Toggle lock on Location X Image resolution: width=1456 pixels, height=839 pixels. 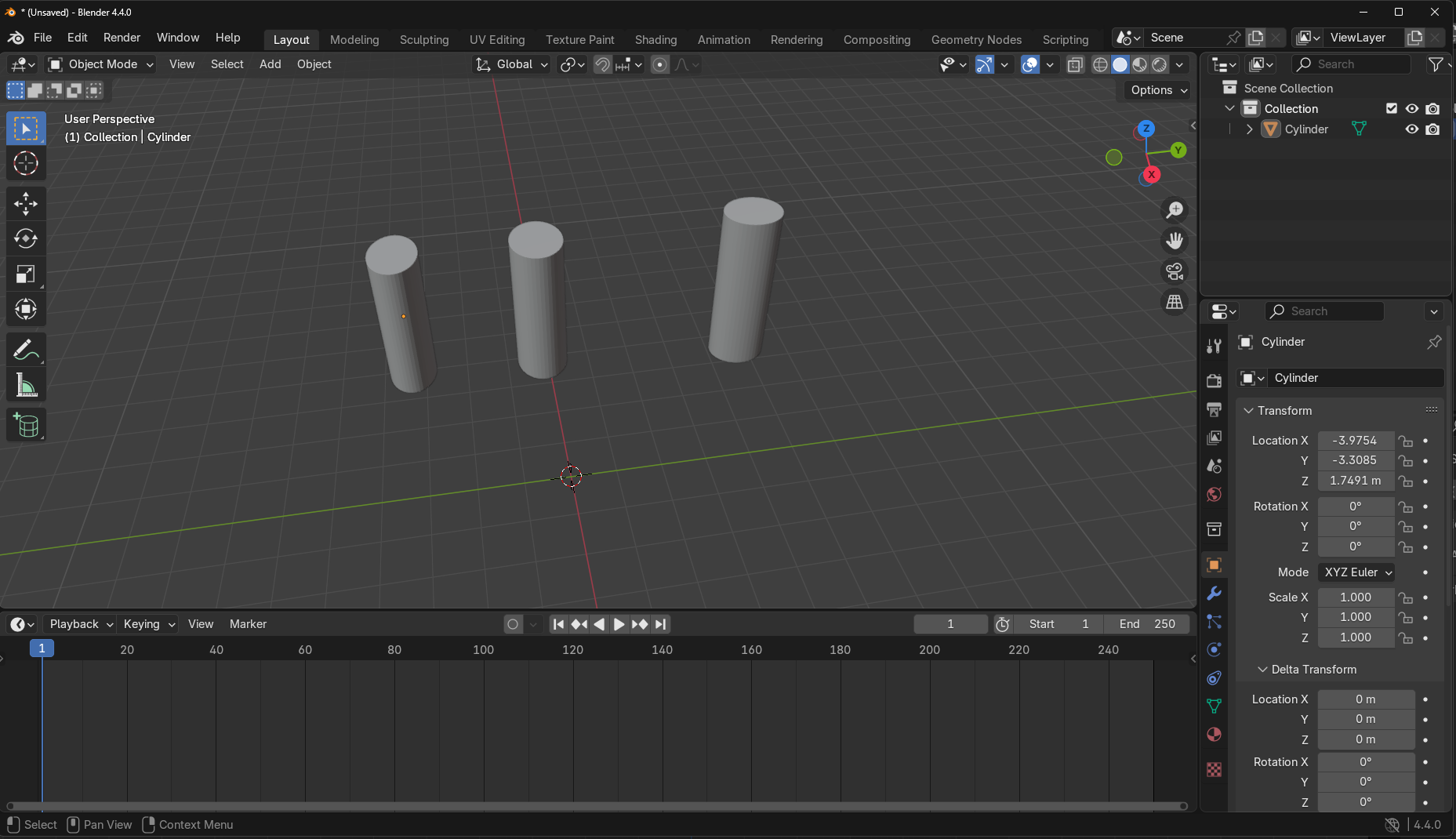1406,441
